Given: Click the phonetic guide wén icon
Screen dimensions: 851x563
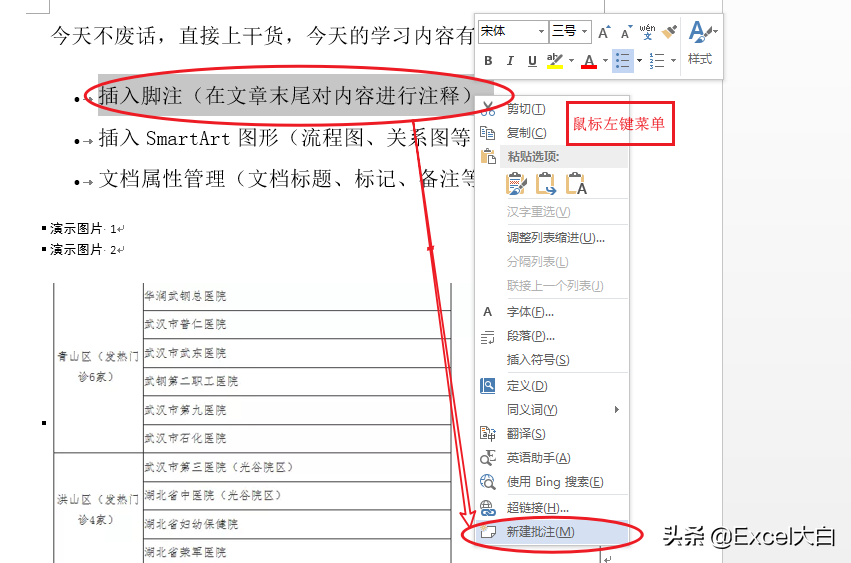Looking at the screenshot, I should point(647,32).
